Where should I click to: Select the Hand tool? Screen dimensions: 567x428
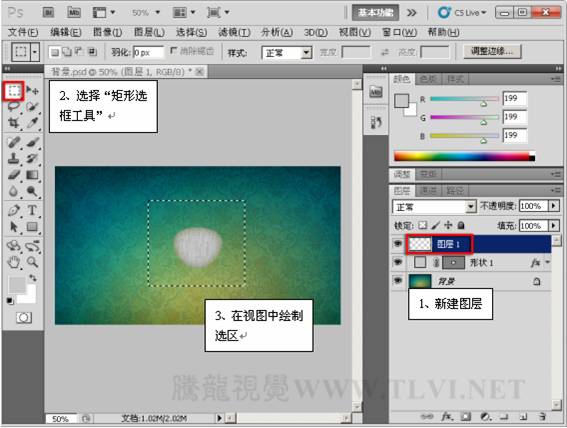click(14, 262)
